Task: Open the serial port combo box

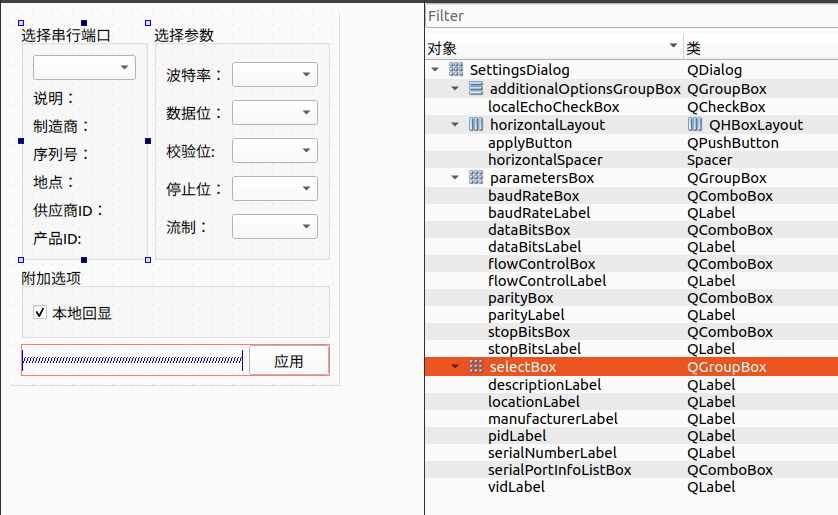Action: (84, 67)
